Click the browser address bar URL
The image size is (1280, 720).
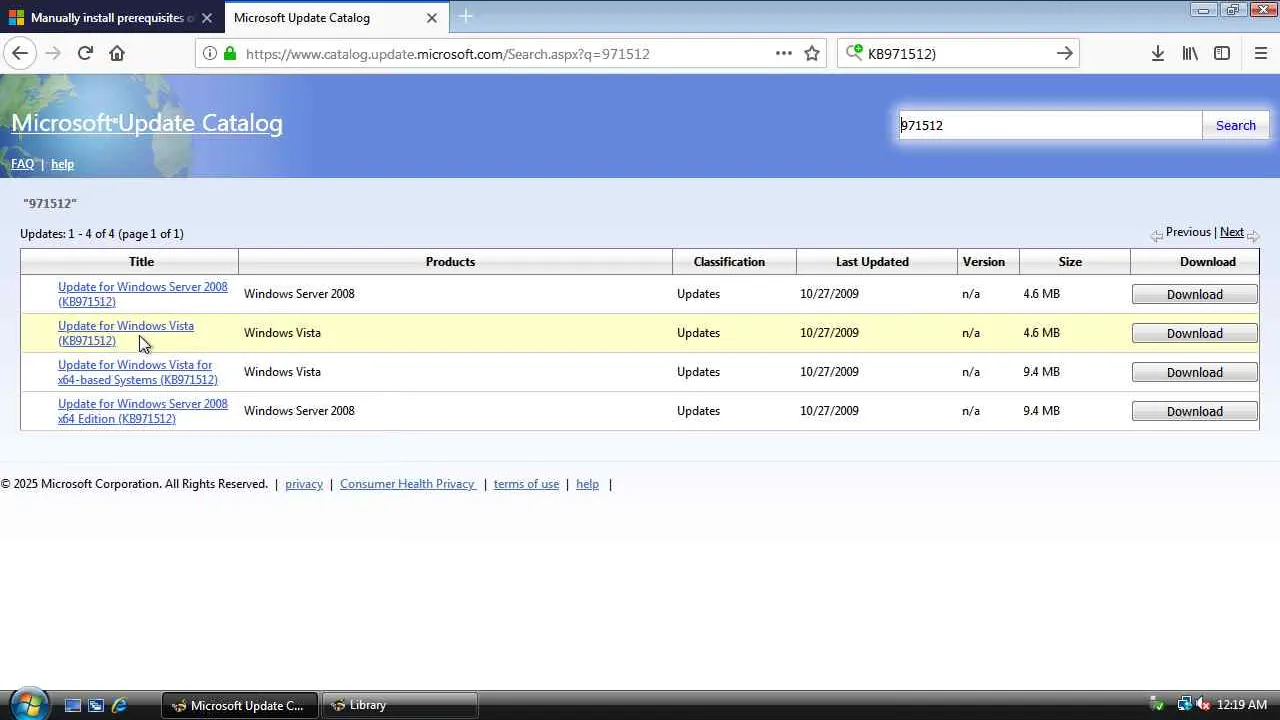[448, 54]
